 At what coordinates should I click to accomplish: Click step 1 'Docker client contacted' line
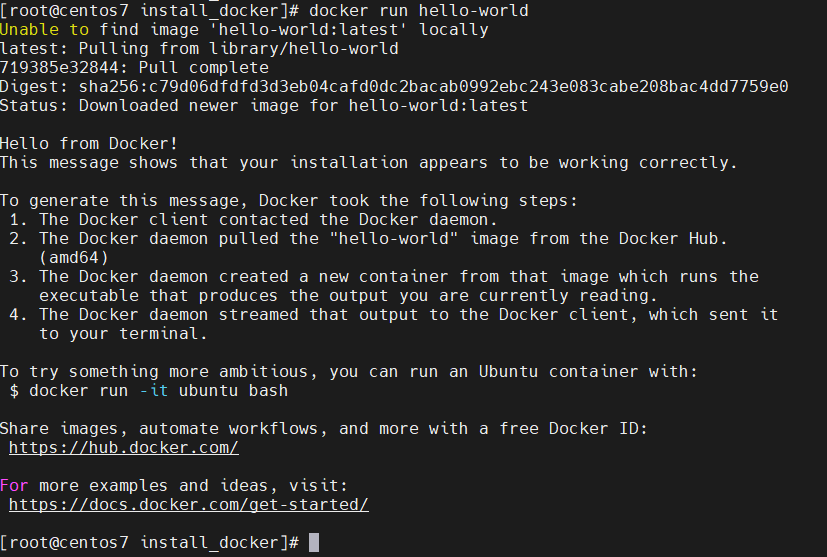253,219
